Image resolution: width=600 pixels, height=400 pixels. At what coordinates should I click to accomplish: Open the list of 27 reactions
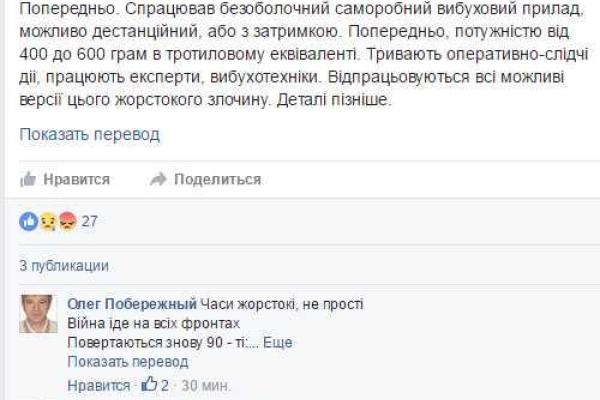(90, 222)
